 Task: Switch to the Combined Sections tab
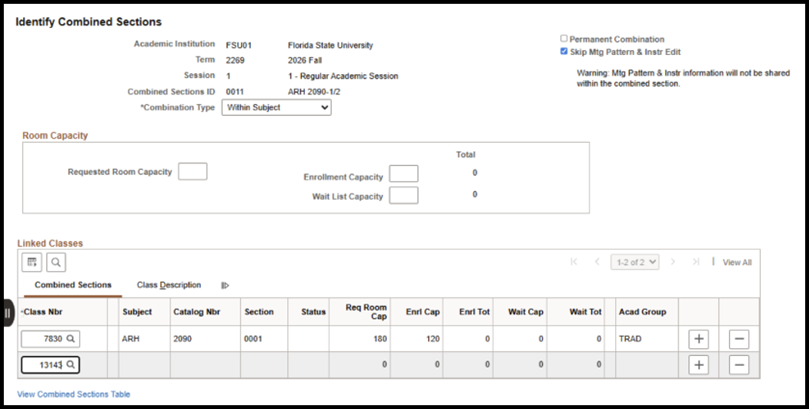click(x=73, y=285)
